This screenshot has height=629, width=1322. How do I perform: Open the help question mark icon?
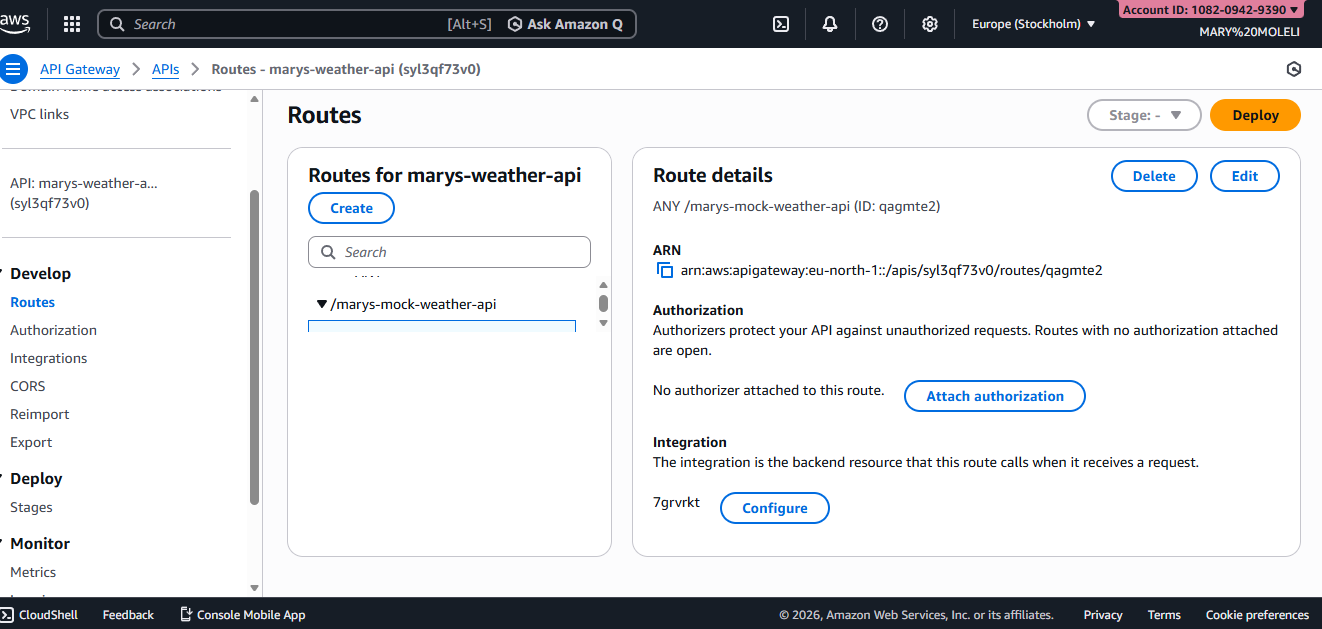point(880,24)
